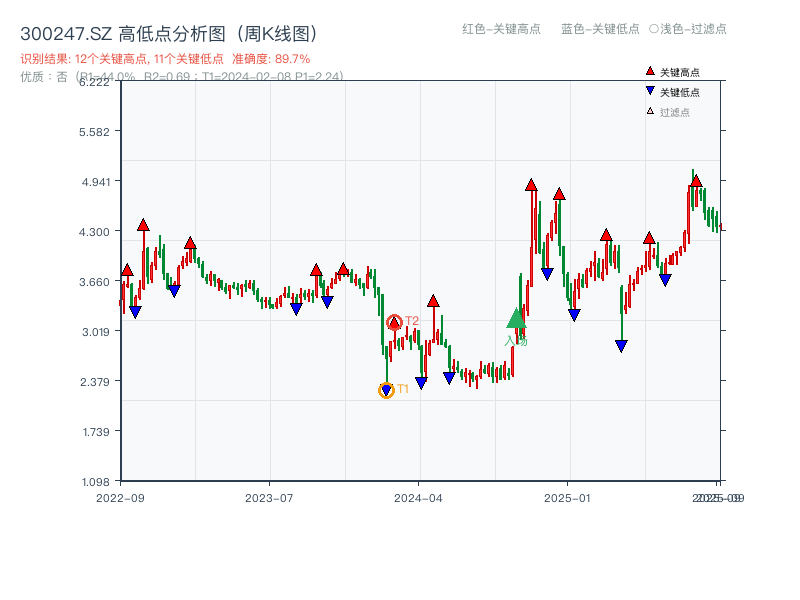
Task: Click the red key-high triangle near the chart's right edge
Action: (695, 181)
